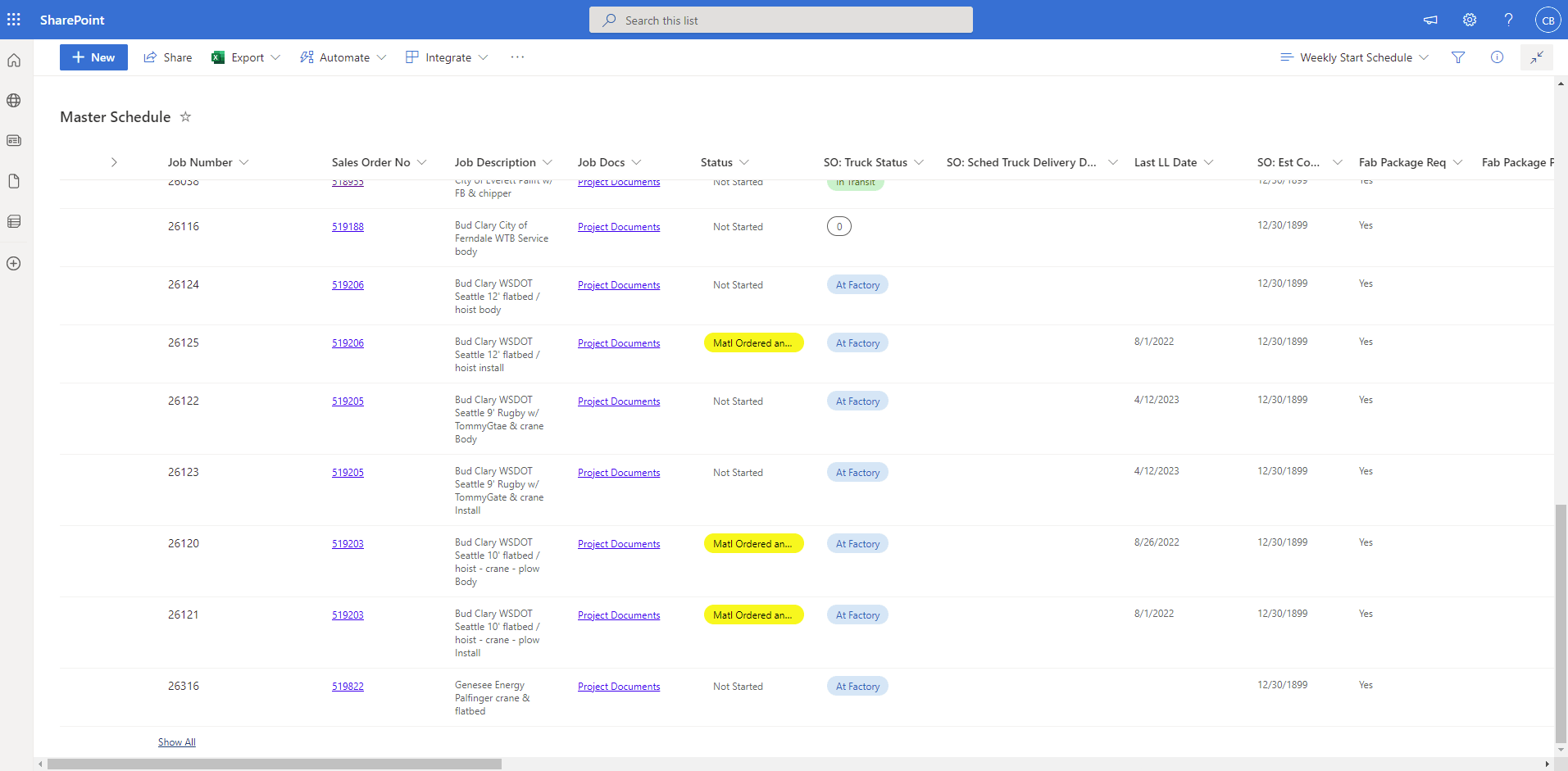This screenshot has height=771, width=1568.
Task: Expand the Job Number column menu
Action: (x=243, y=162)
